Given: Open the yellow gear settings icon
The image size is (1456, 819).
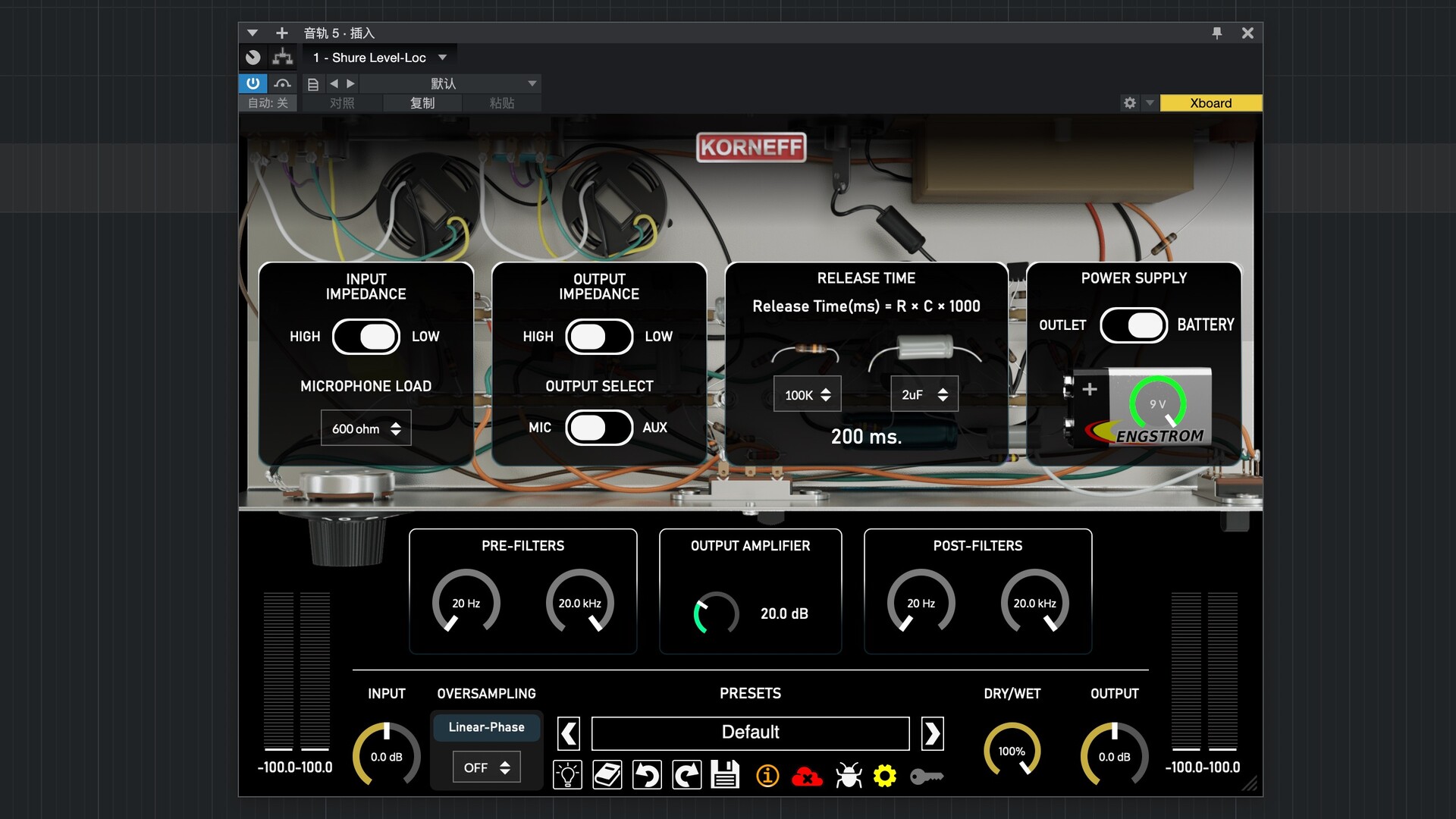Looking at the screenshot, I should [x=885, y=775].
